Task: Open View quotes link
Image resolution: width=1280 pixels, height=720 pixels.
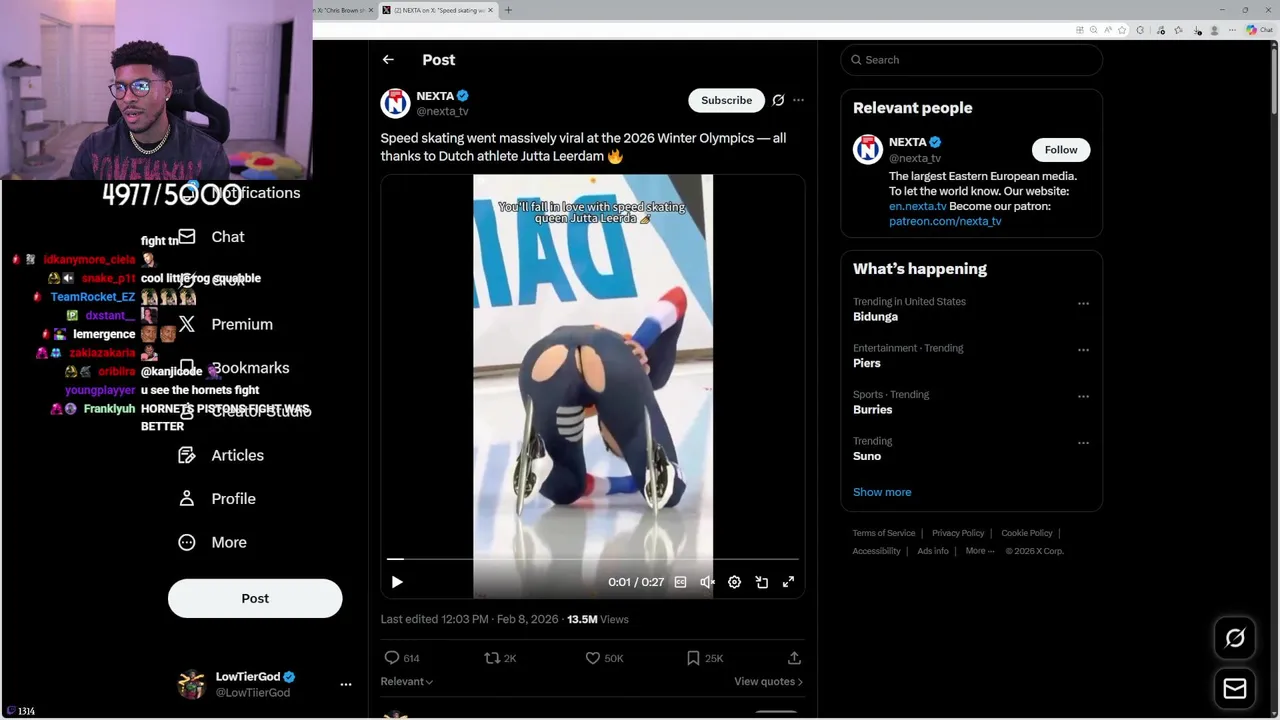Action: (x=768, y=681)
